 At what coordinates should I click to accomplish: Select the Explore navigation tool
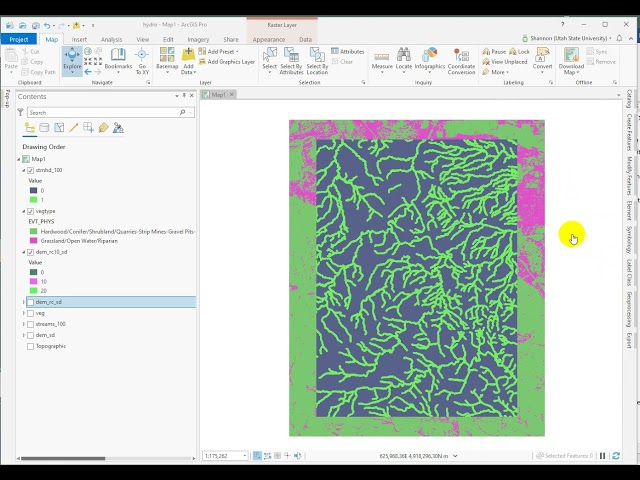72,61
